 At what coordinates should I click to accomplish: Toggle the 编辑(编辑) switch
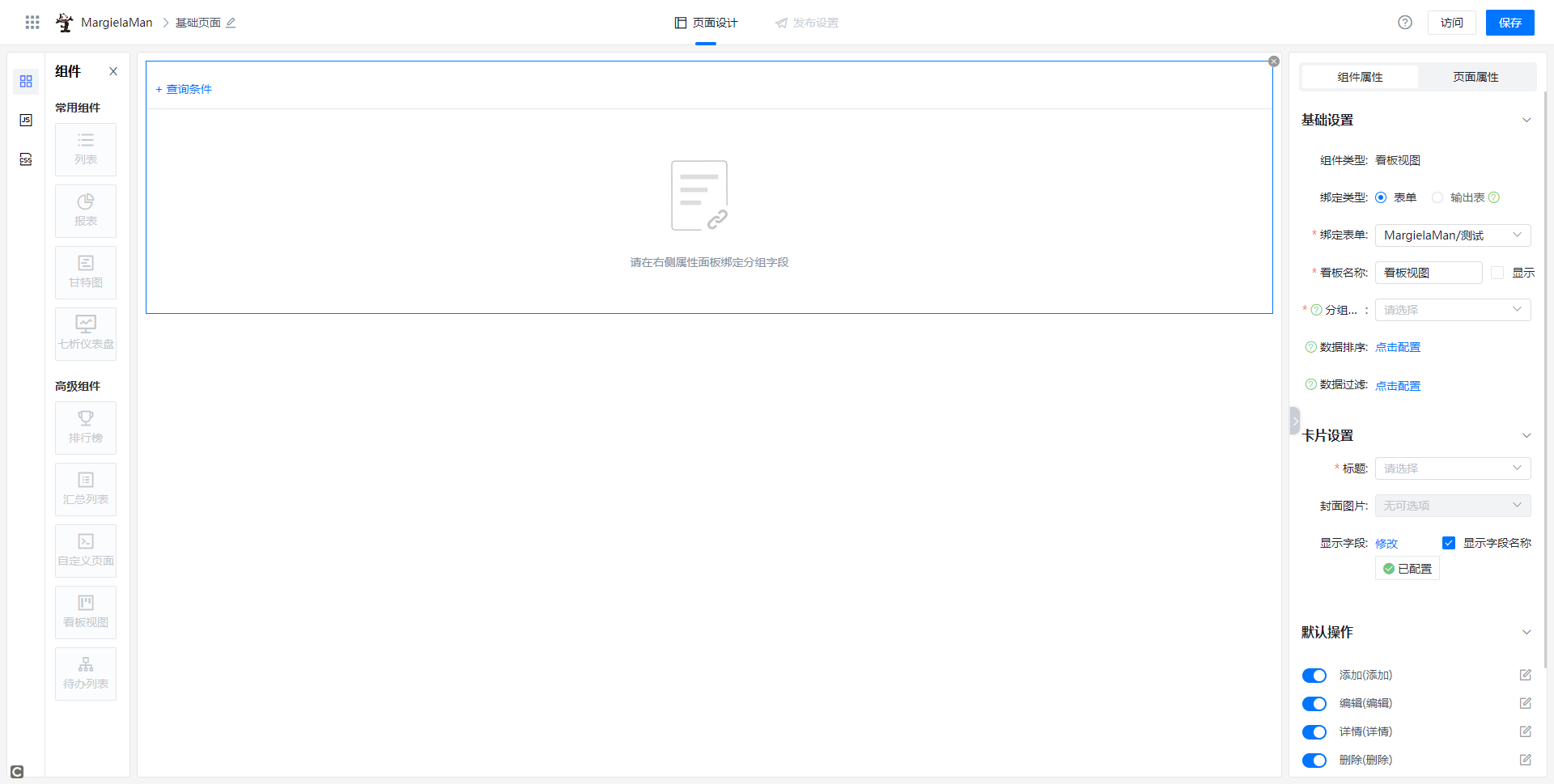click(1314, 704)
